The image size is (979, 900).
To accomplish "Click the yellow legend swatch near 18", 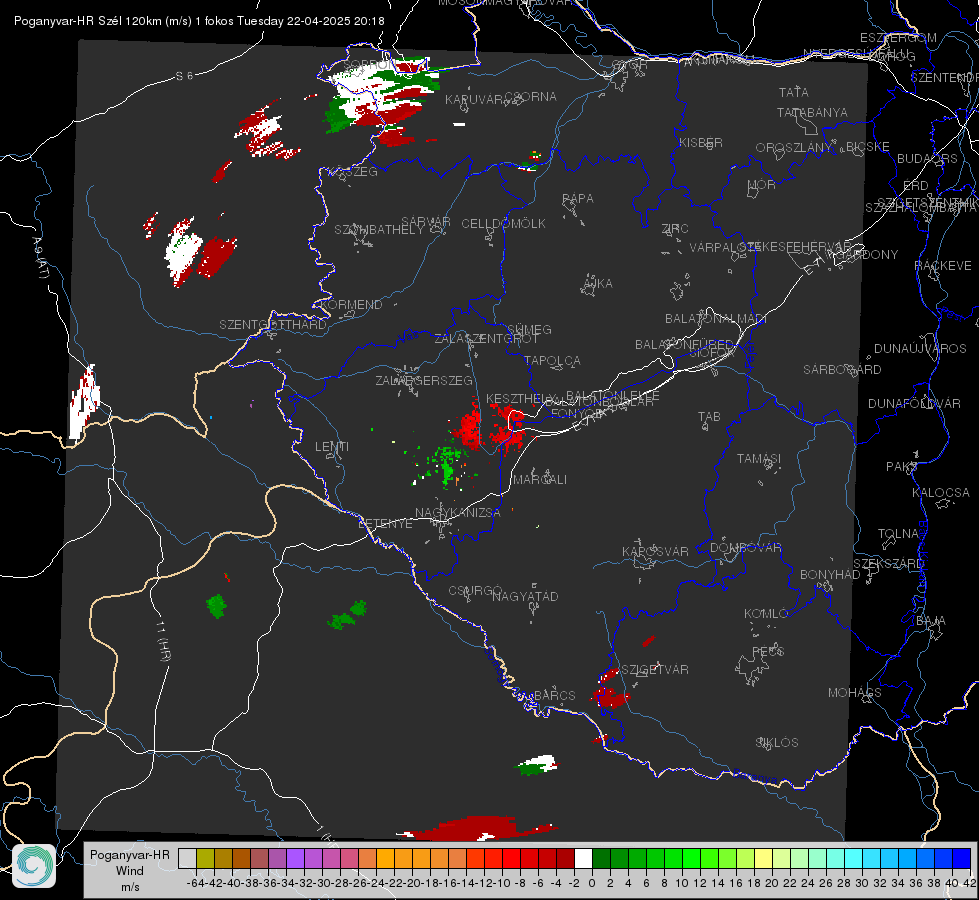I will (x=764, y=858).
